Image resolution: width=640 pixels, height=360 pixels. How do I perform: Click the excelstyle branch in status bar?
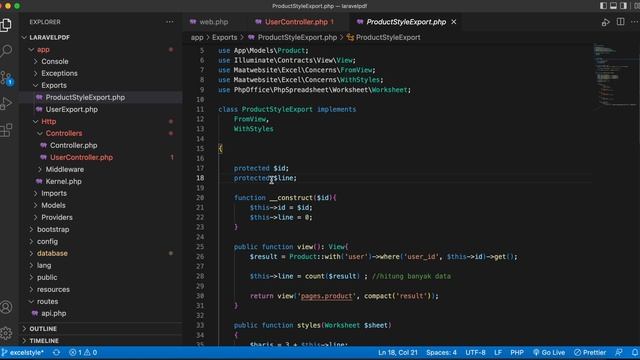click(23, 353)
